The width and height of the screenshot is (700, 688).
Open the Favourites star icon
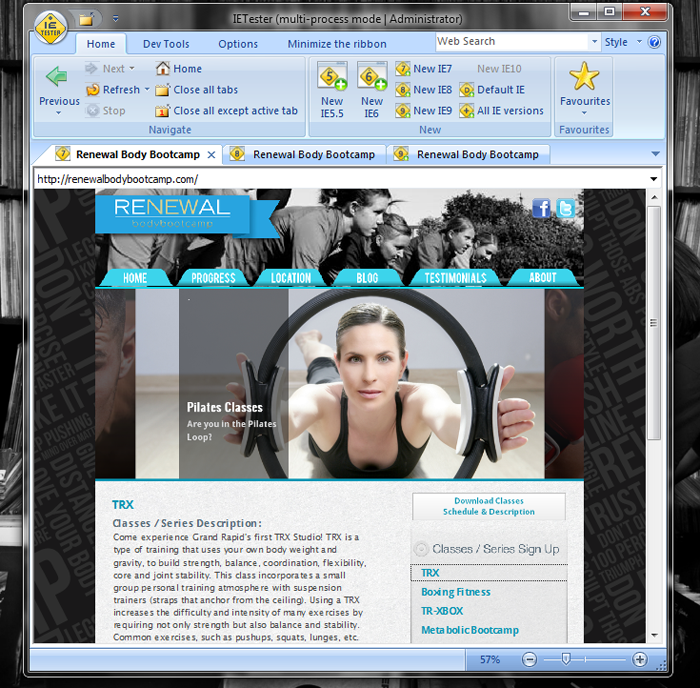pos(584,78)
